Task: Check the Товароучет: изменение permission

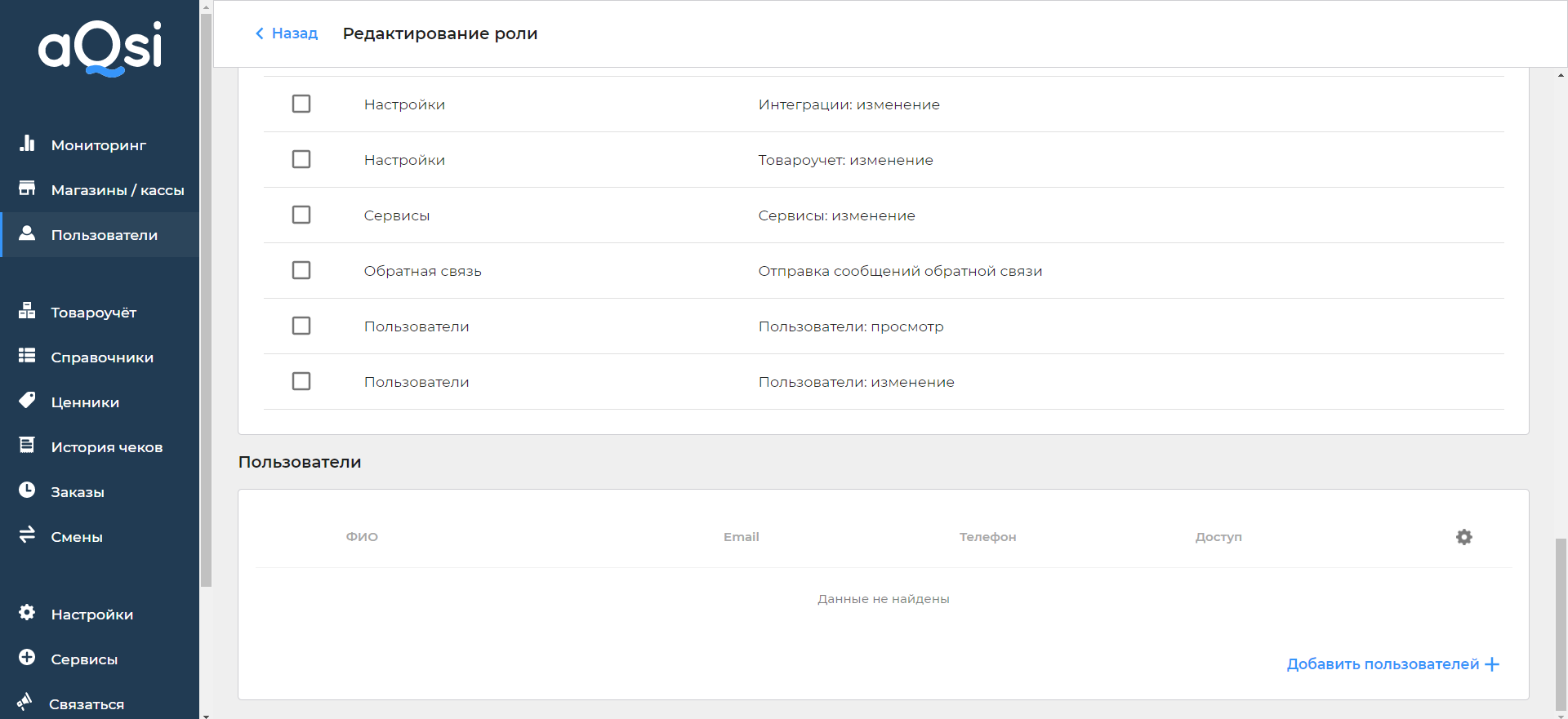Action: 301,159
